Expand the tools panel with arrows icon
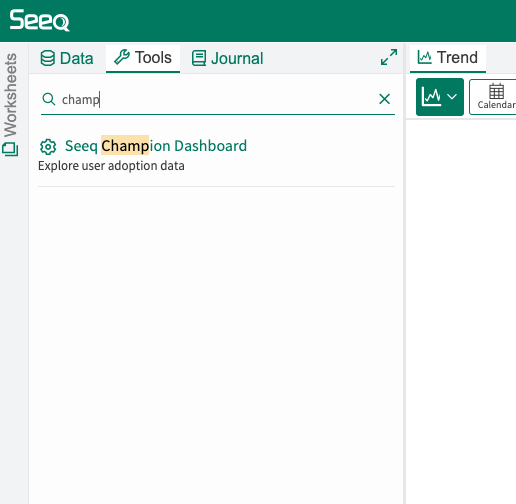This screenshot has height=504, width=516. pos(389,57)
